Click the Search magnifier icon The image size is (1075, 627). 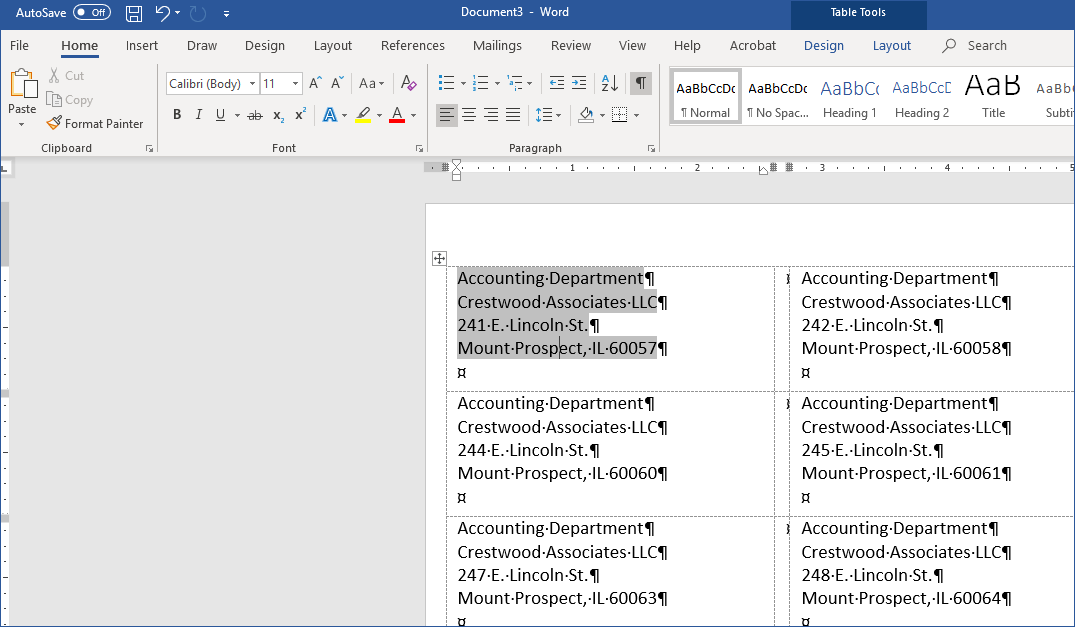(x=949, y=45)
